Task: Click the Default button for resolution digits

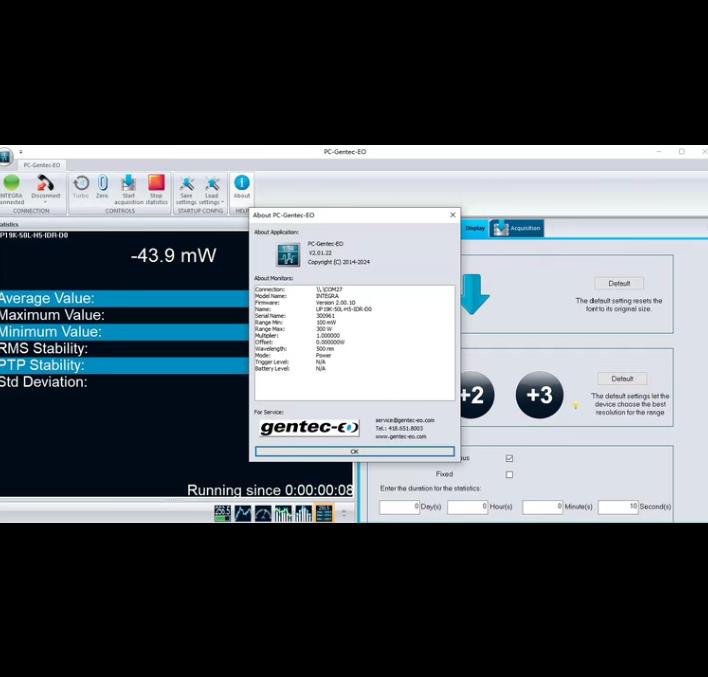Action: click(622, 378)
